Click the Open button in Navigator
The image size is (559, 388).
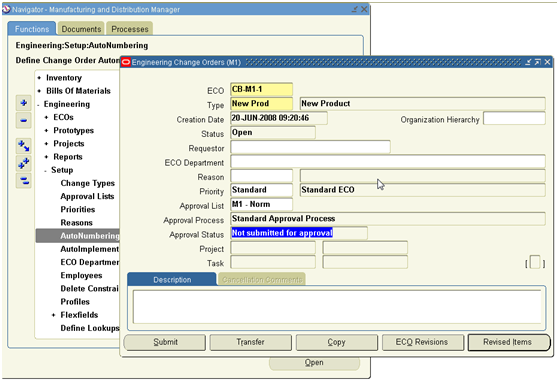click(314, 363)
